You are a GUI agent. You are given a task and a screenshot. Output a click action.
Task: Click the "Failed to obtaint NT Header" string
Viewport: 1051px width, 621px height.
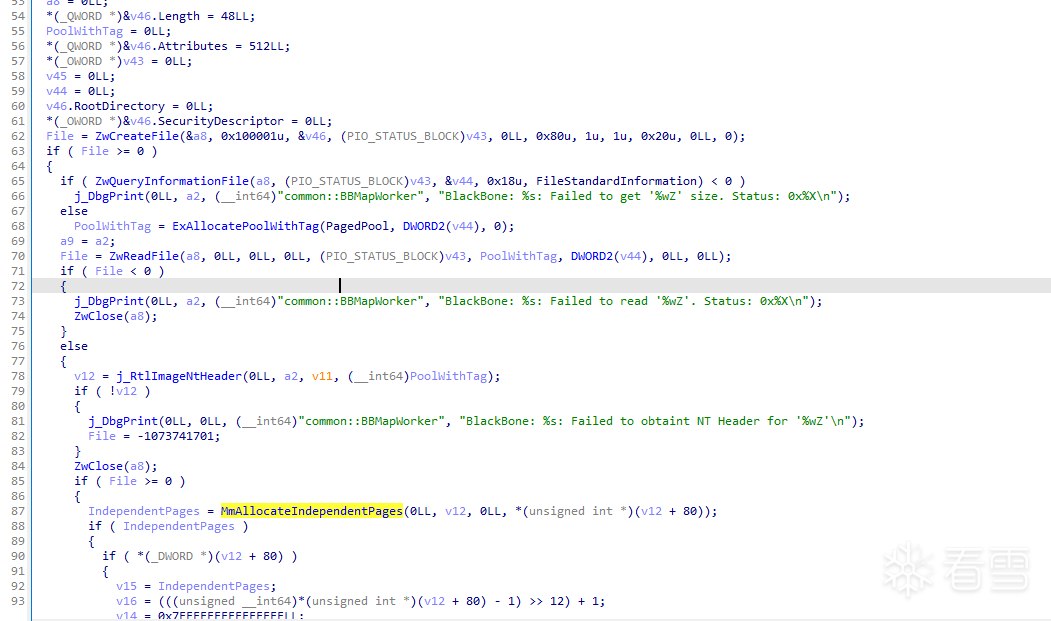660,421
